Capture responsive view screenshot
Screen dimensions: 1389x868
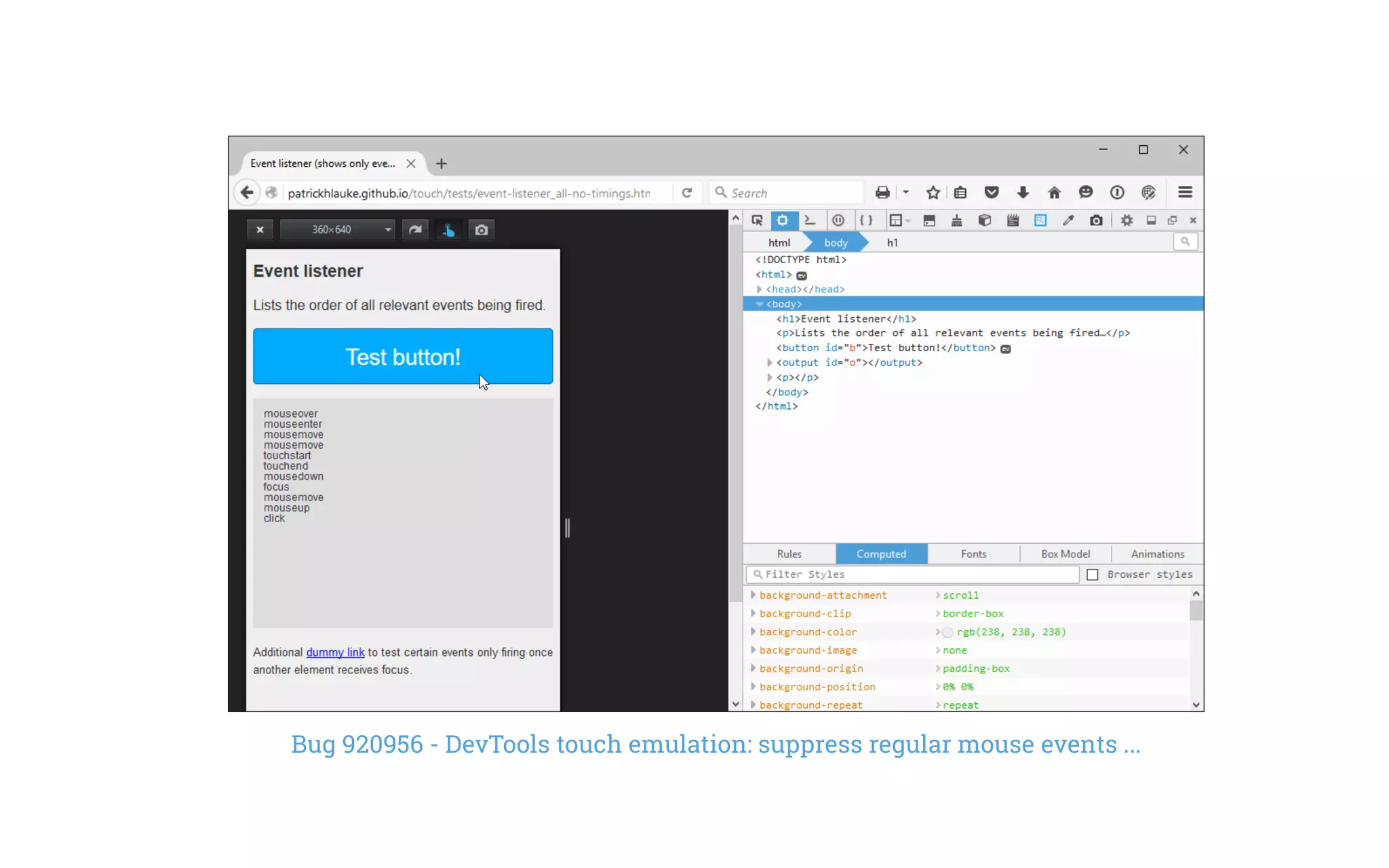tap(482, 230)
